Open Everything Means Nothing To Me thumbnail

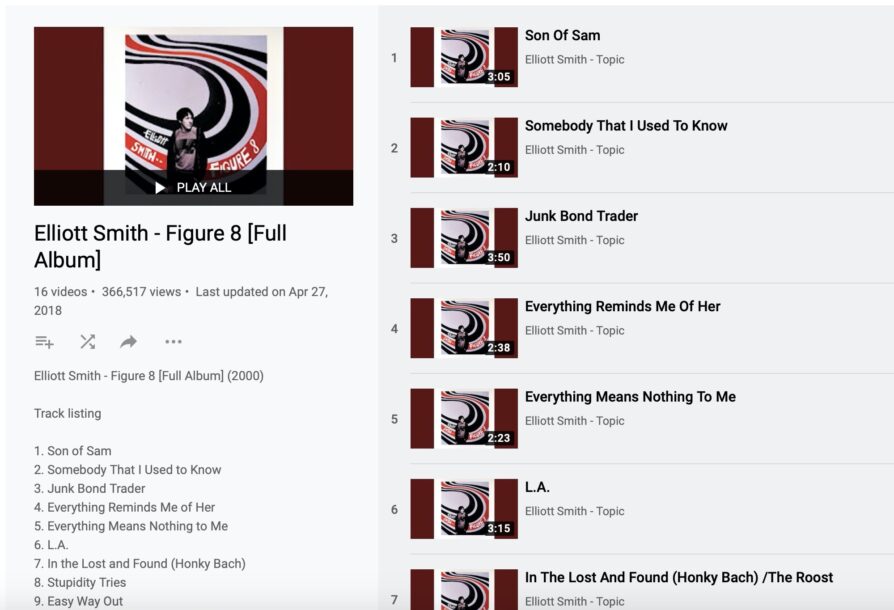pos(464,419)
